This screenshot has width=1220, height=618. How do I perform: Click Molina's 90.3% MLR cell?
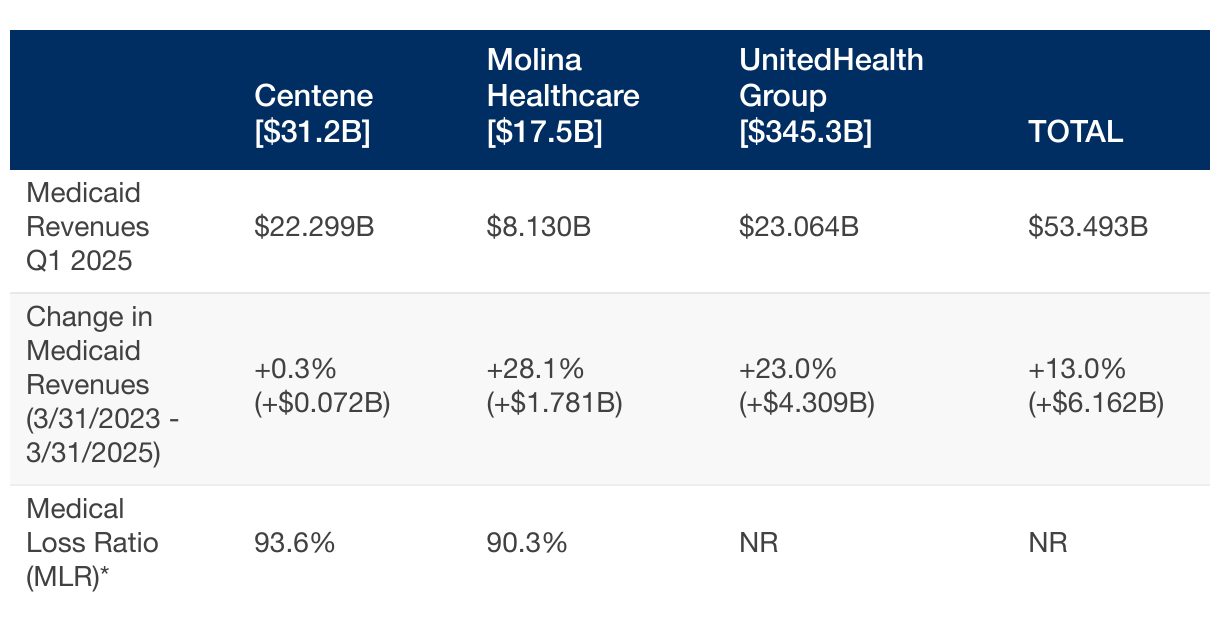click(x=527, y=543)
